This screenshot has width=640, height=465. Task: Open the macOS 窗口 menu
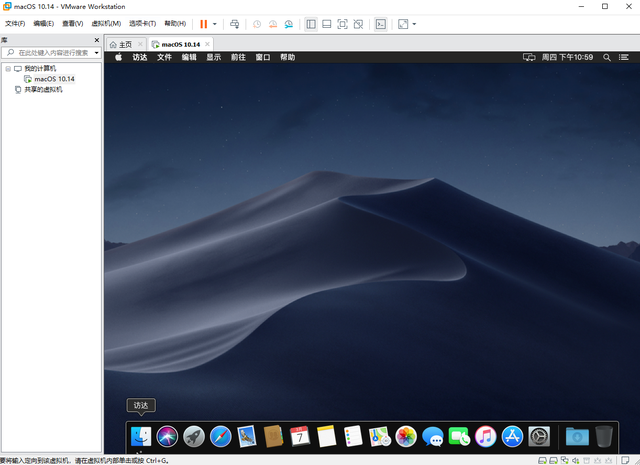click(263, 57)
